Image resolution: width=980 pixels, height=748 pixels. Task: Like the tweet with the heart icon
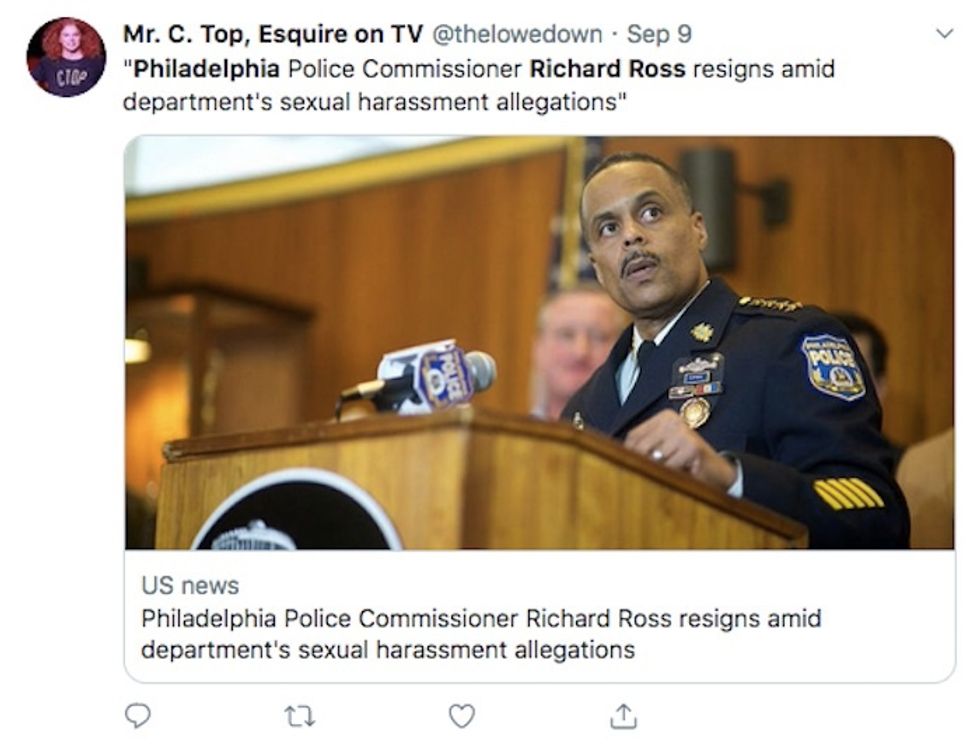462,716
